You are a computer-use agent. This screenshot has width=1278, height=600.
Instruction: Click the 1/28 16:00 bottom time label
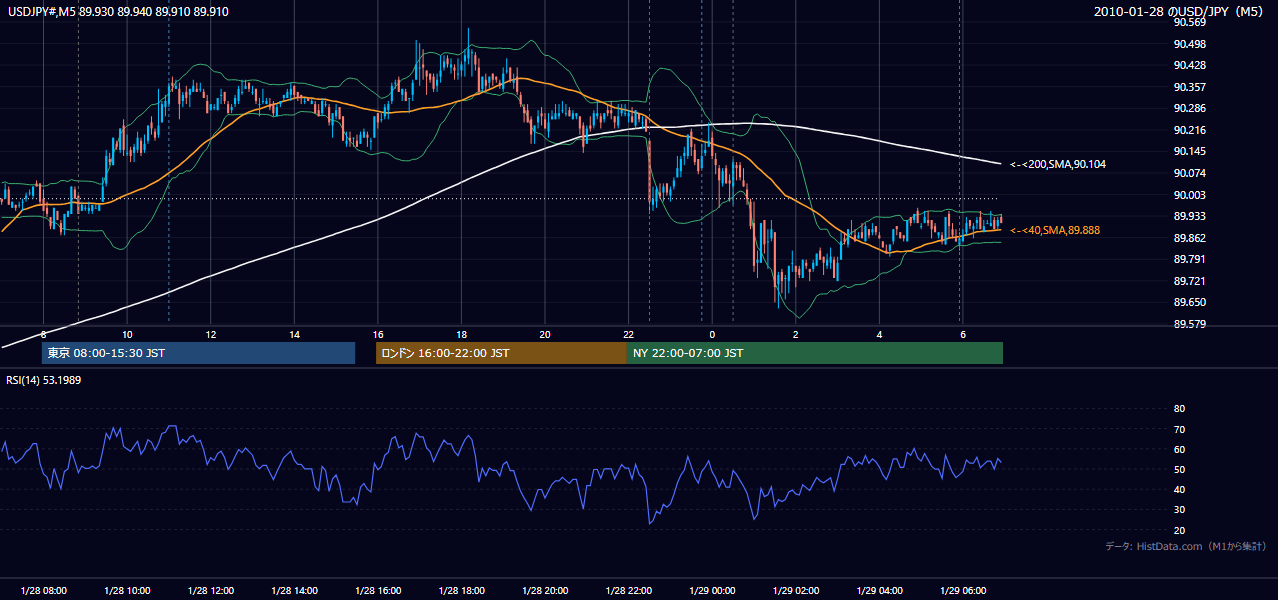[x=378, y=590]
